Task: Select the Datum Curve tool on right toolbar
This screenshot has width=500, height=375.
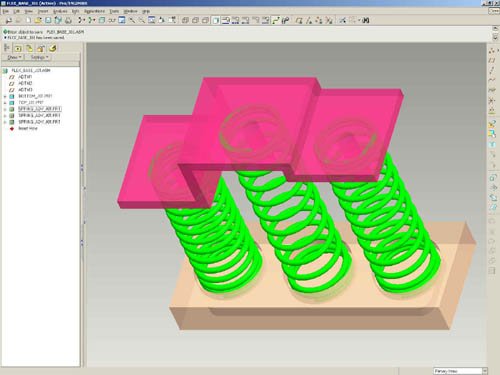Action: pyautogui.click(x=492, y=80)
